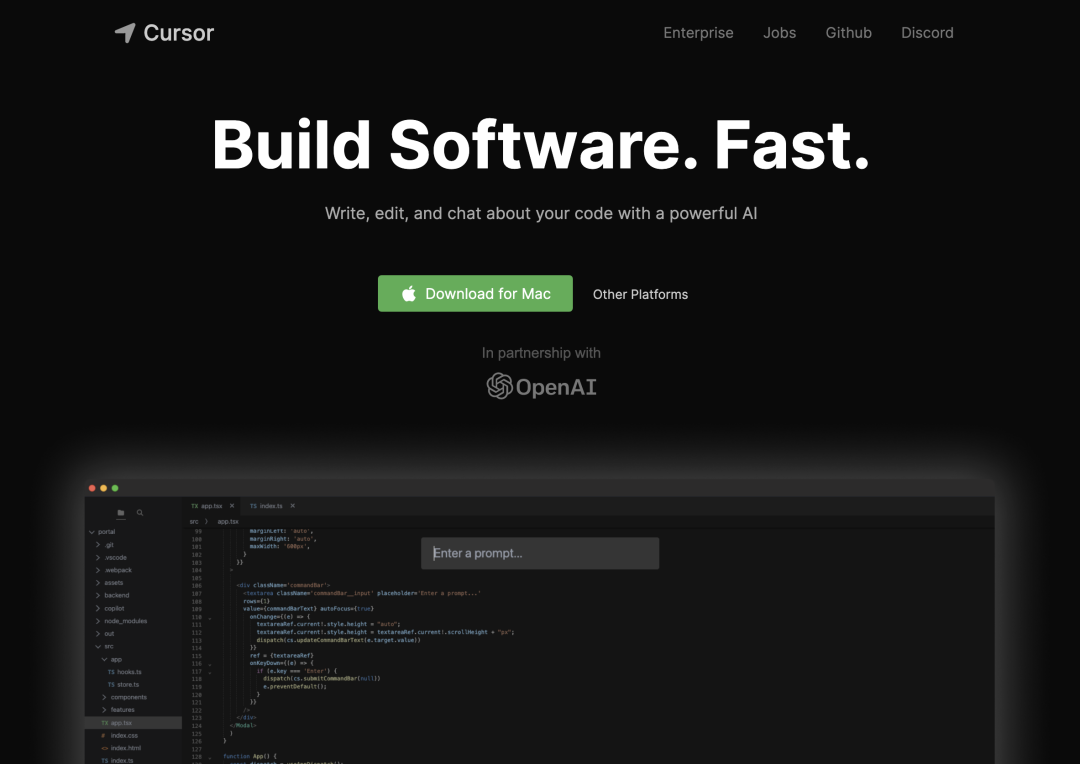The image size is (1080, 764).
Task: Select app.tsx in the file tree
Action: click(133, 723)
